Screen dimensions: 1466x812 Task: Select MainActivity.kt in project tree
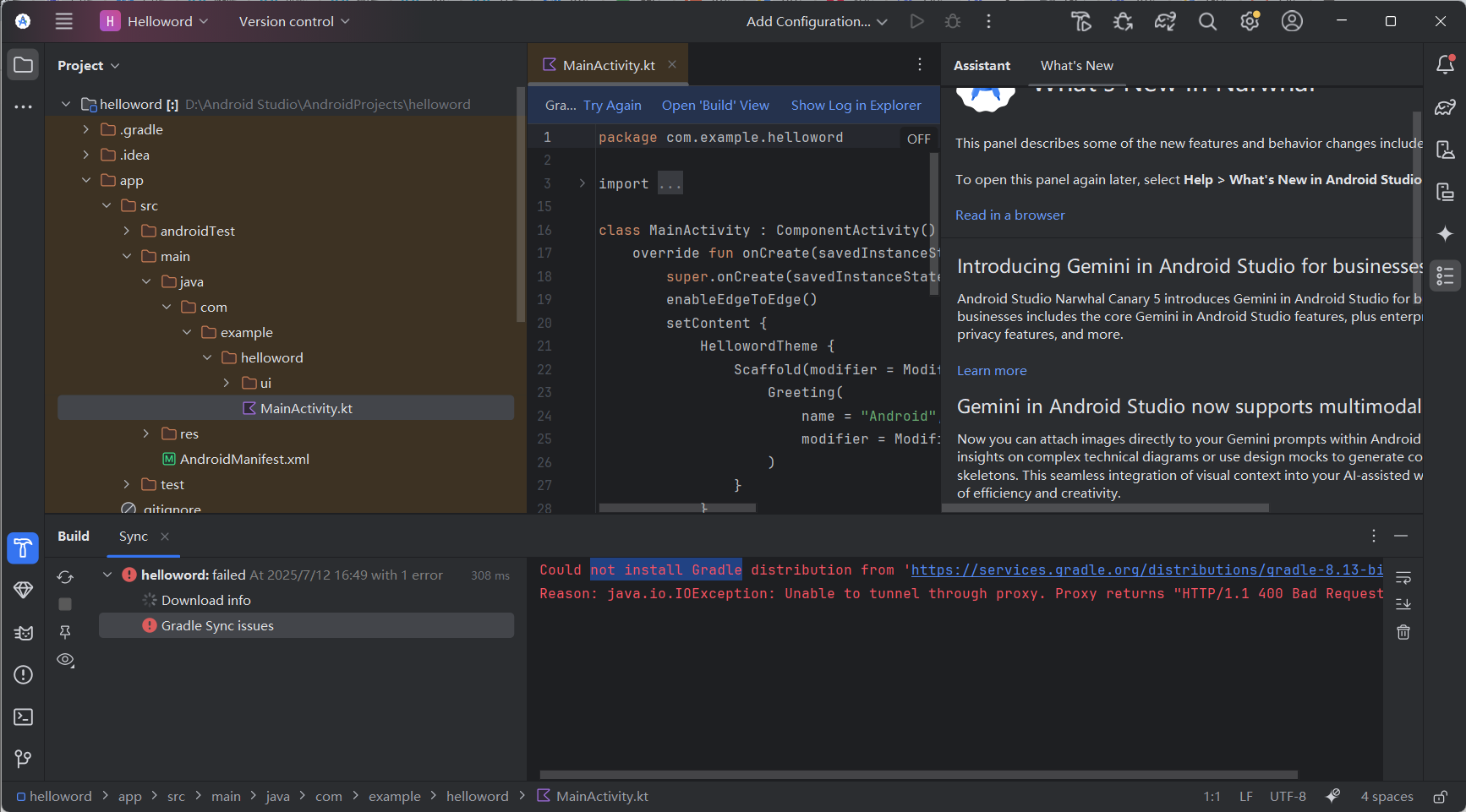click(x=286, y=408)
